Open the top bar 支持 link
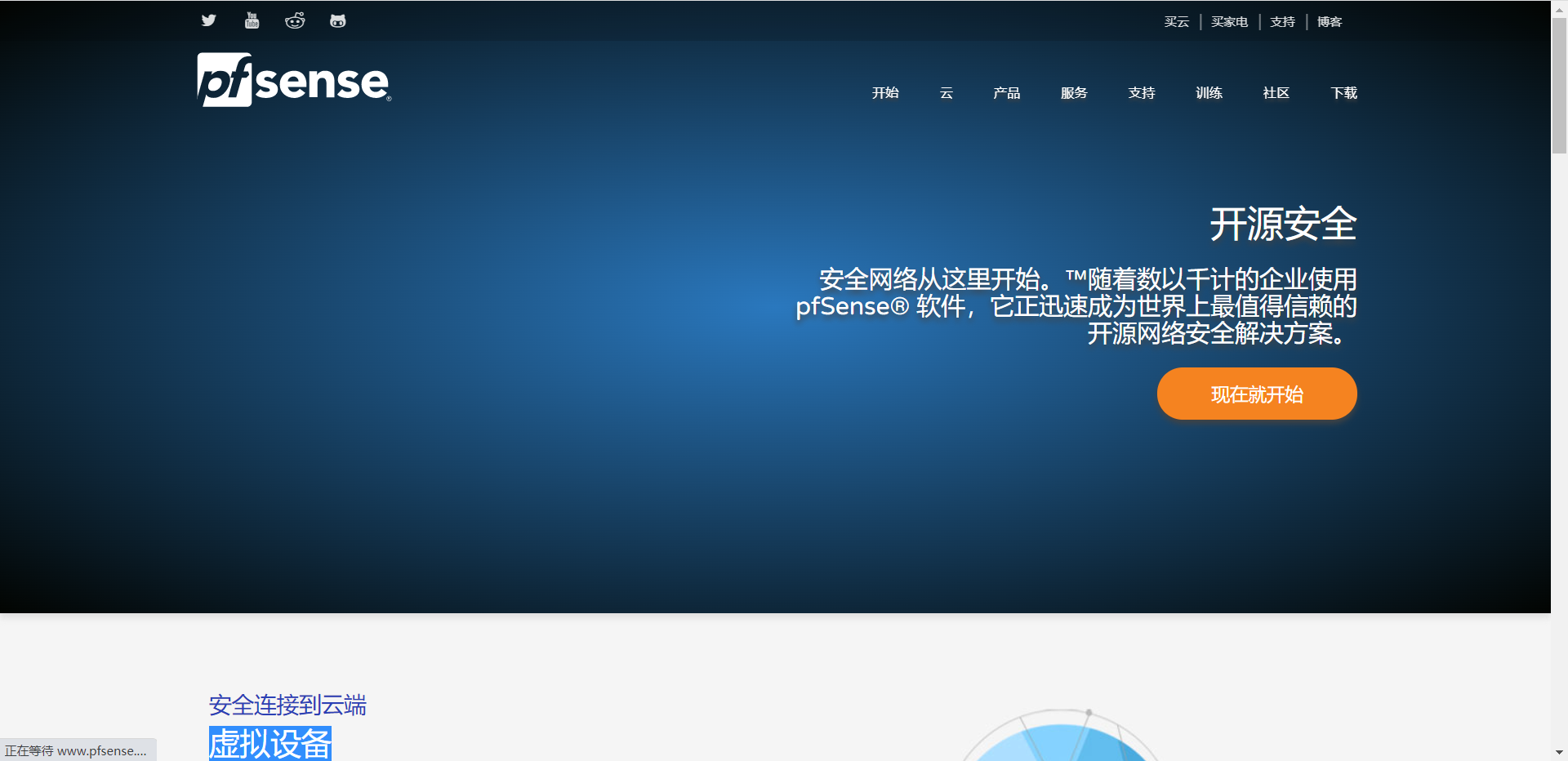 (x=1282, y=22)
